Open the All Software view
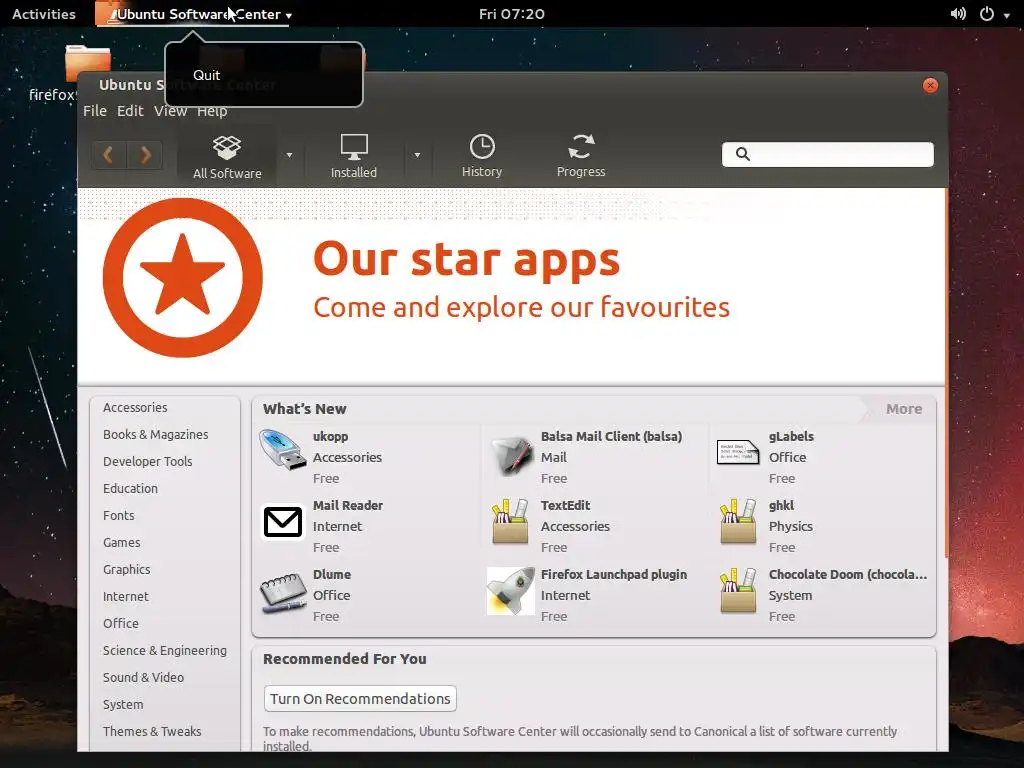The height and width of the screenshot is (768, 1024). click(227, 157)
